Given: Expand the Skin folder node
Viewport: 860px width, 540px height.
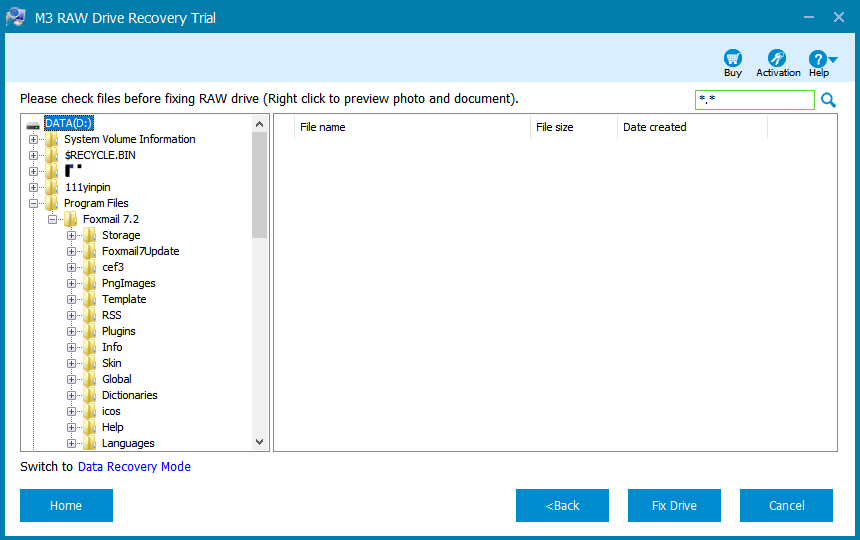Looking at the screenshot, I should pyautogui.click(x=71, y=363).
